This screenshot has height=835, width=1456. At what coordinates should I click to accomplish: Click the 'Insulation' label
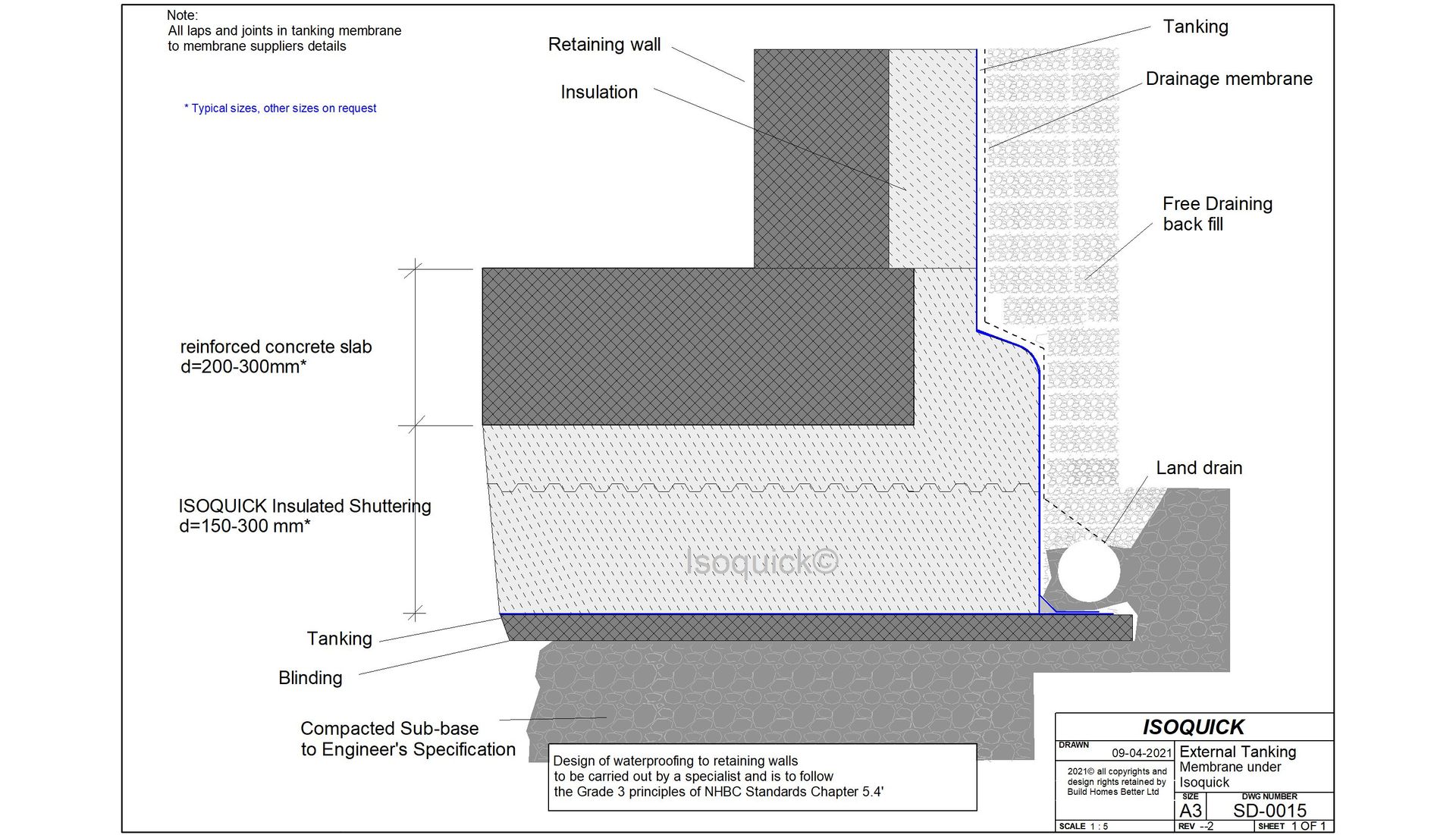tap(599, 93)
